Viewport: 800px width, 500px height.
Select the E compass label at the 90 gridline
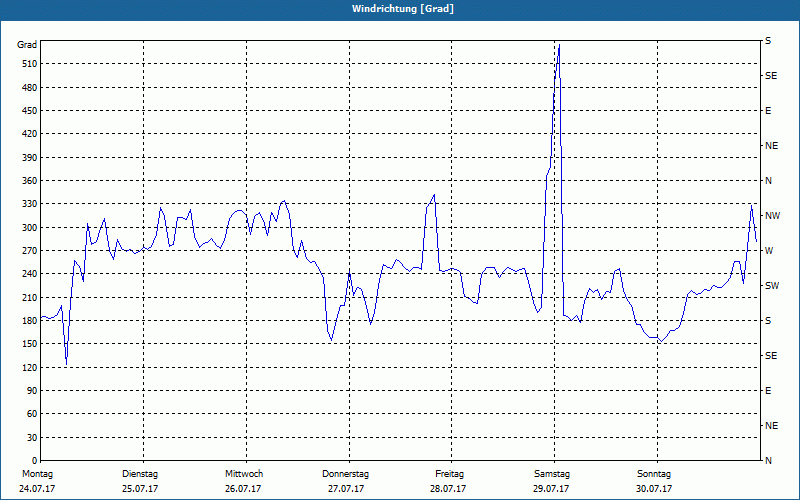click(768, 391)
